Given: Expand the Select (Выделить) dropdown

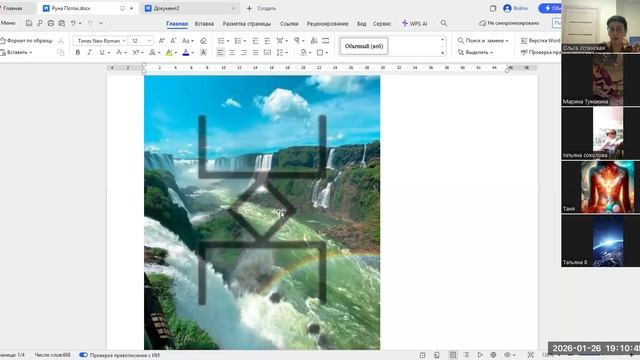Looking at the screenshot, I should [x=491, y=53].
